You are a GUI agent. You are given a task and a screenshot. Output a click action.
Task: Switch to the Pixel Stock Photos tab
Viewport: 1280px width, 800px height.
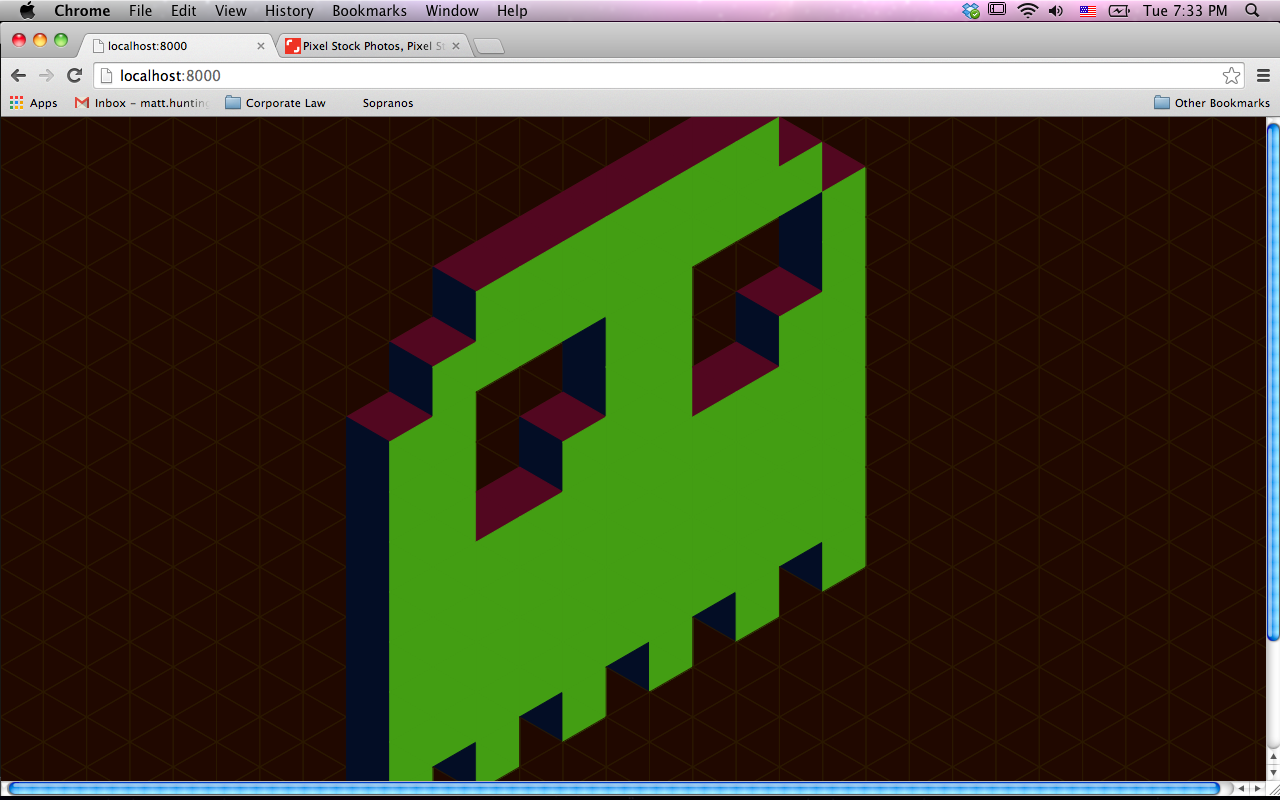[x=372, y=46]
